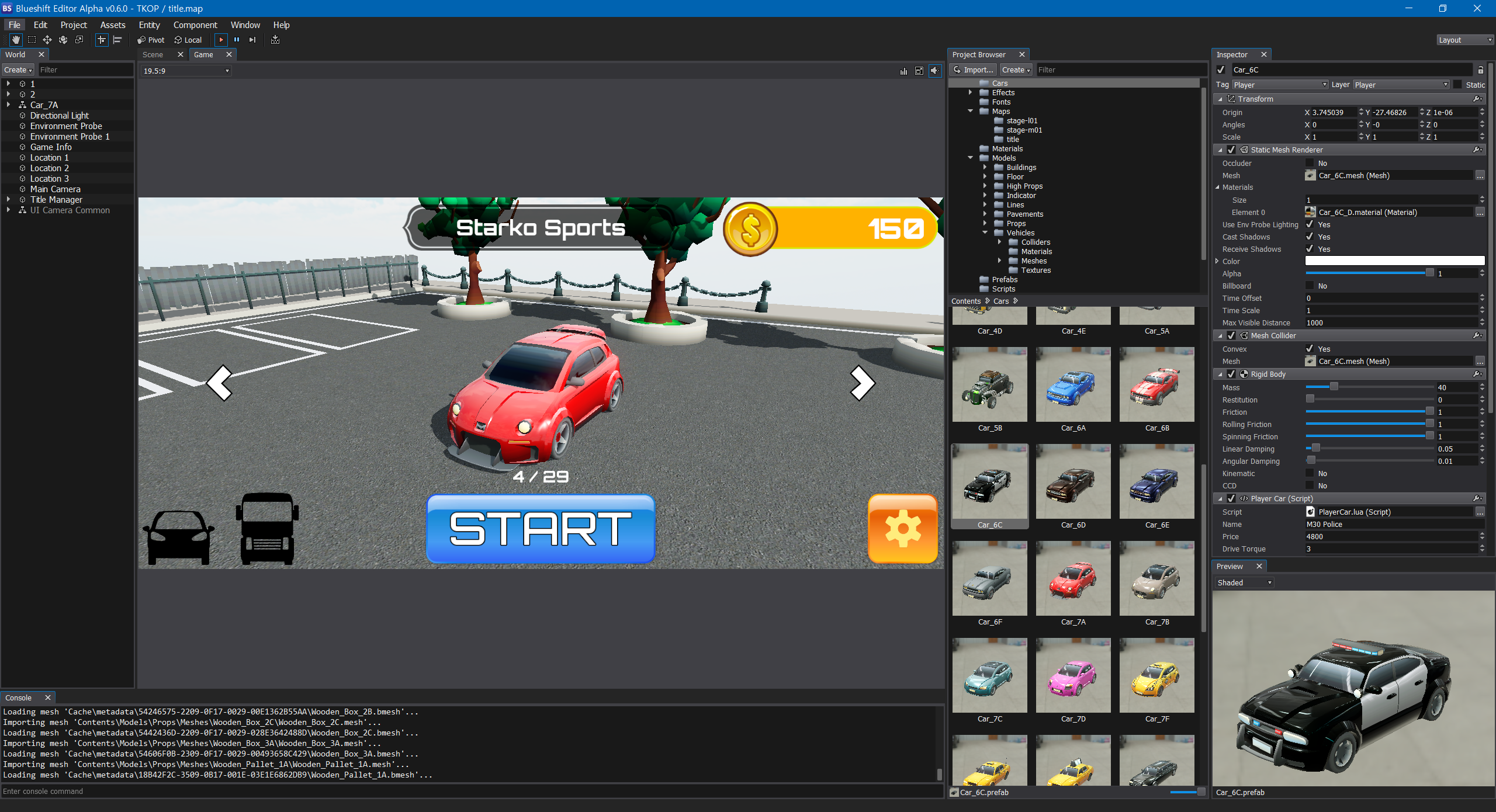The image size is (1496, 812).
Task: Click the white Color swatch
Action: pyautogui.click(x=1394, y=261)
